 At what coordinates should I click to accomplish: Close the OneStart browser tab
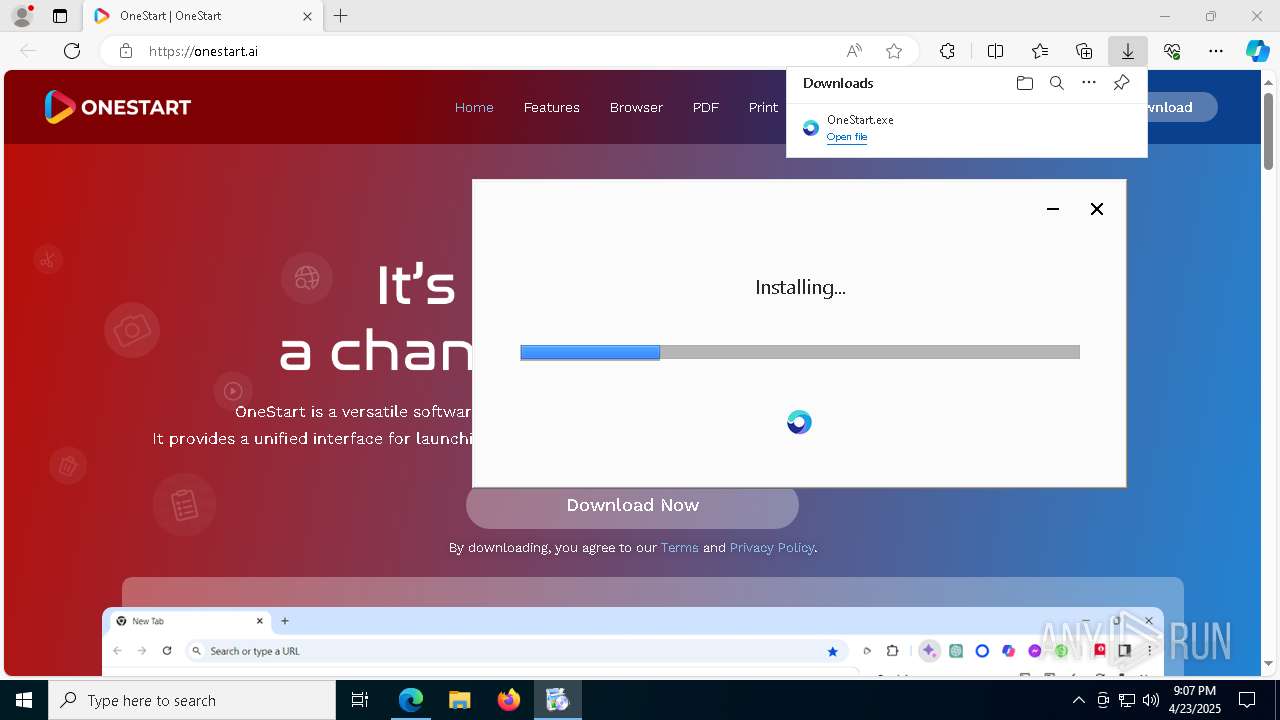pyautogui.click(x=308, y=16)
